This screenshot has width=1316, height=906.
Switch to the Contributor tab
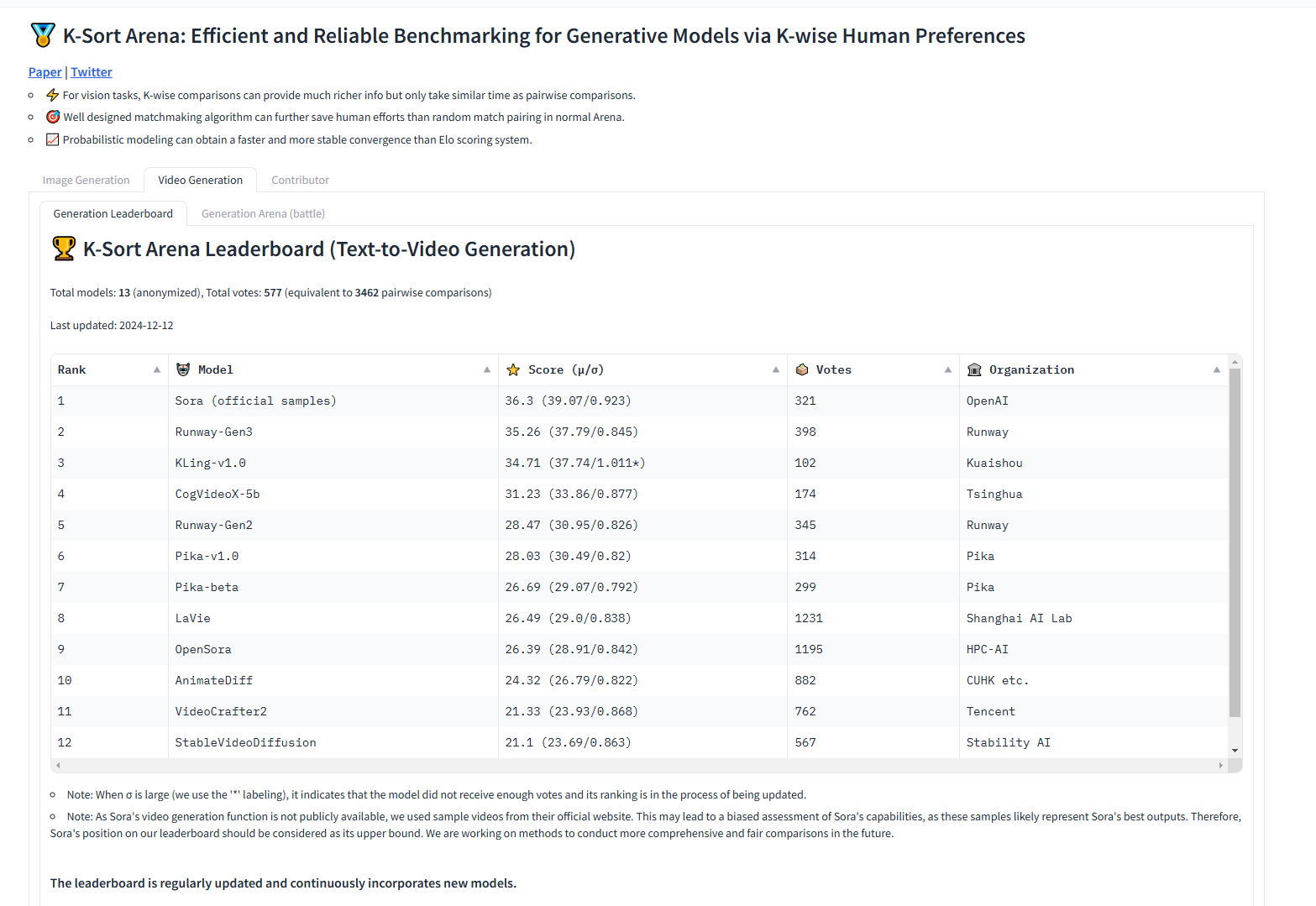click(x=300, y=180)
